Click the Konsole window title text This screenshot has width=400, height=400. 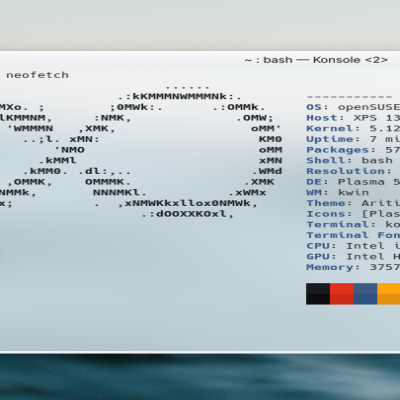coord(316,60)
